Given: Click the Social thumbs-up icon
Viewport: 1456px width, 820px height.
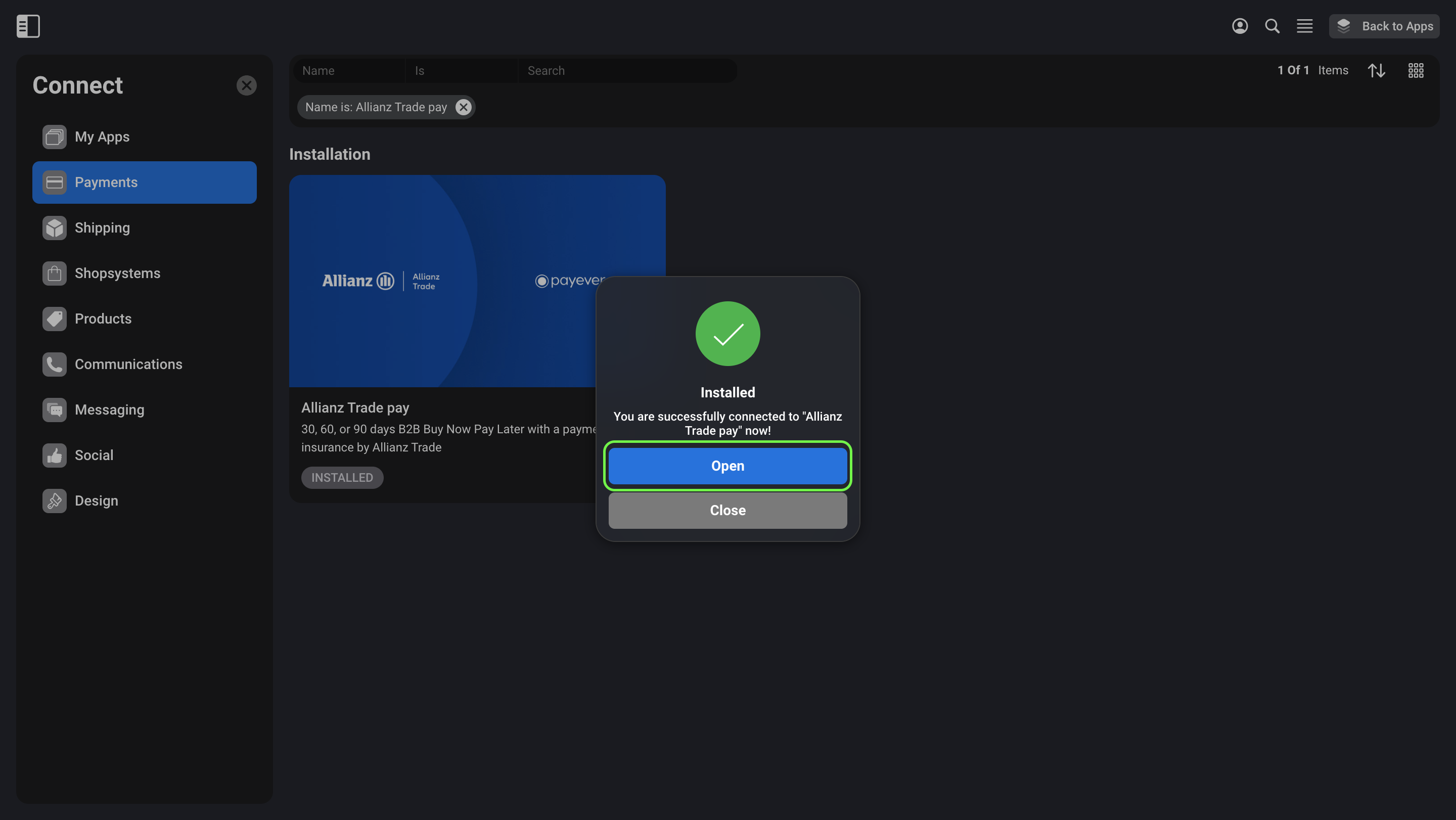Looking at the screenshot, I should (54, 455).
